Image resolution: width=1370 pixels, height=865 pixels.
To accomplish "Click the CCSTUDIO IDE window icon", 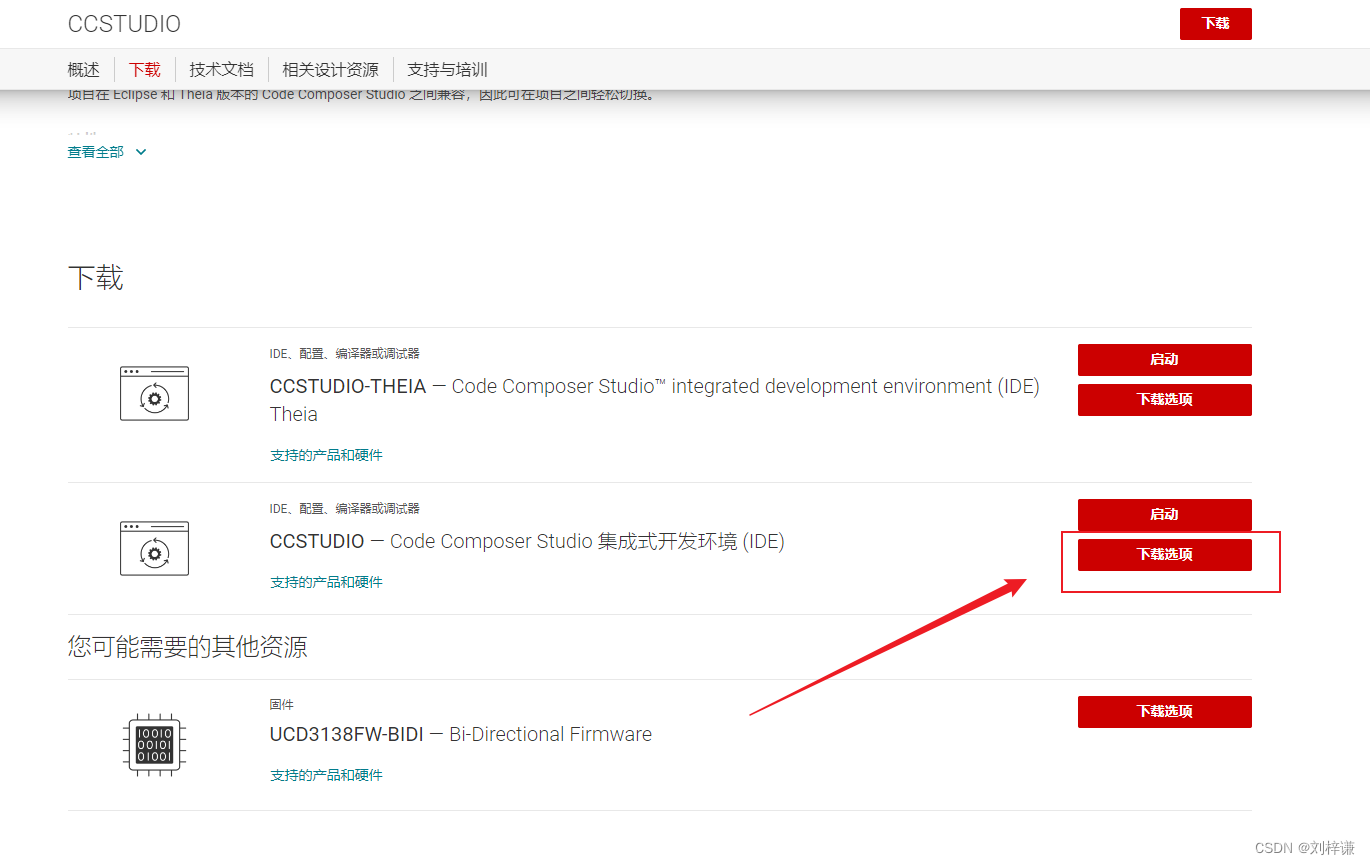I will [154, 548].
